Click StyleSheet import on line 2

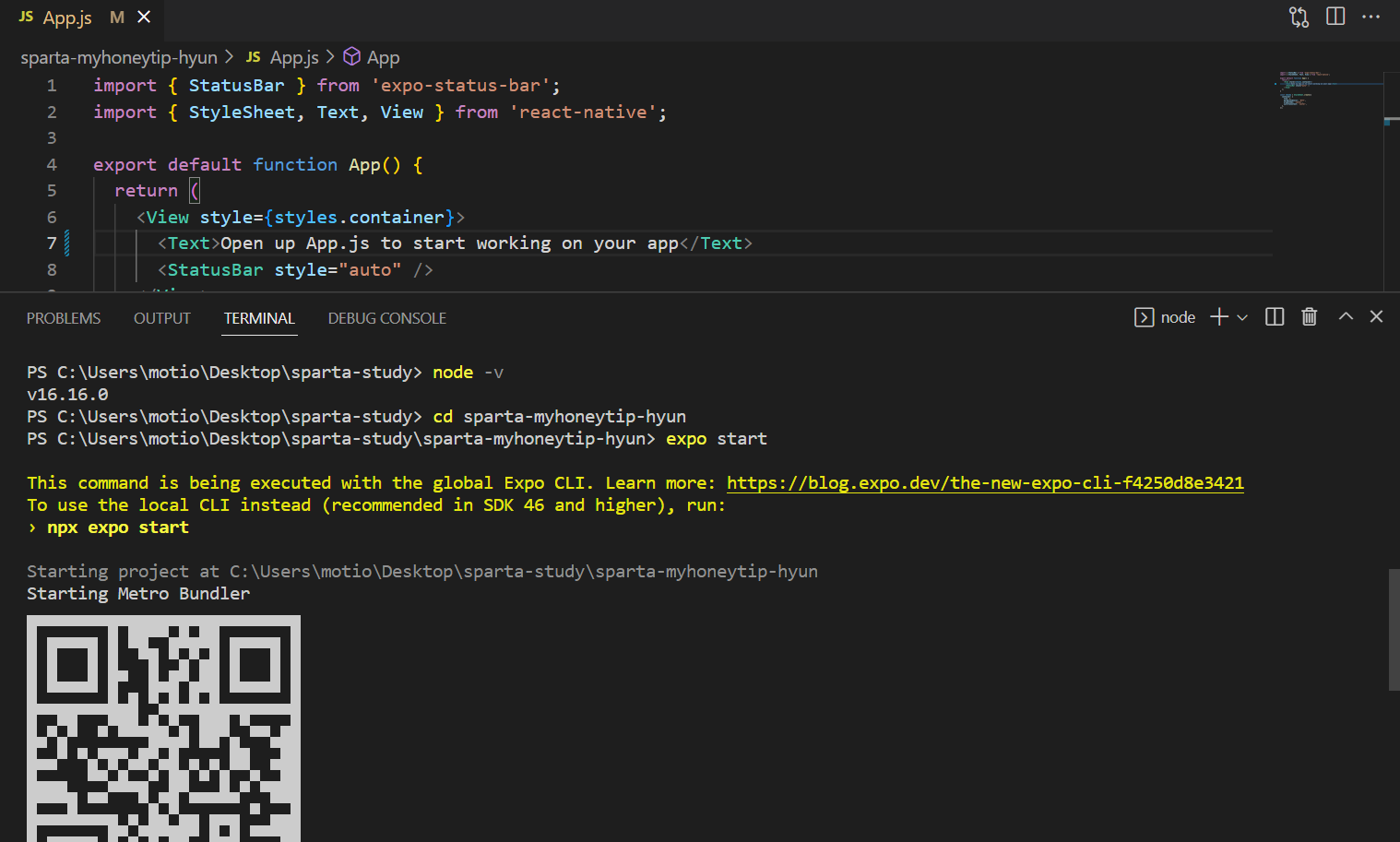(x=242, y=113)
